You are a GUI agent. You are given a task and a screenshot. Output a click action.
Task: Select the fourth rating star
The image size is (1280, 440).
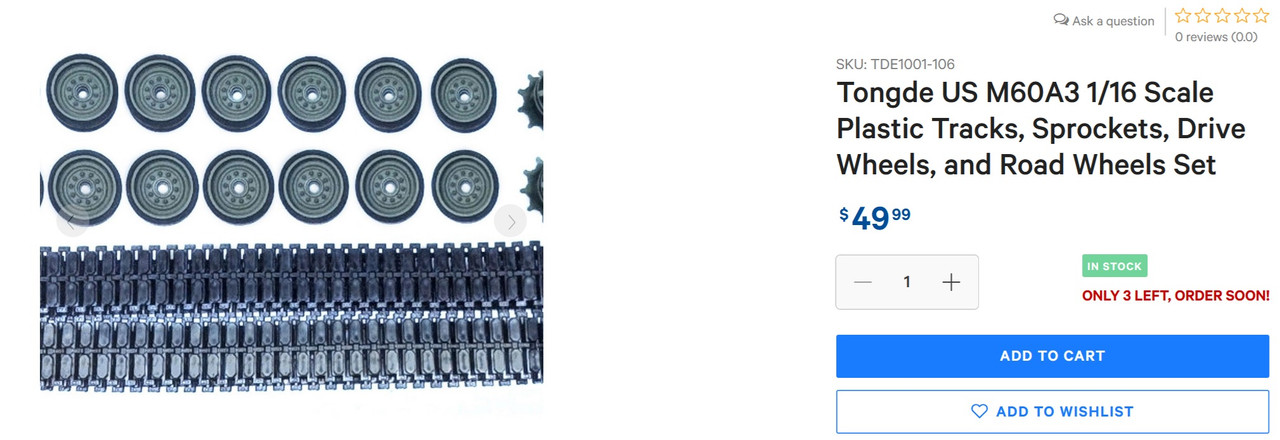tap(1241, 16)
